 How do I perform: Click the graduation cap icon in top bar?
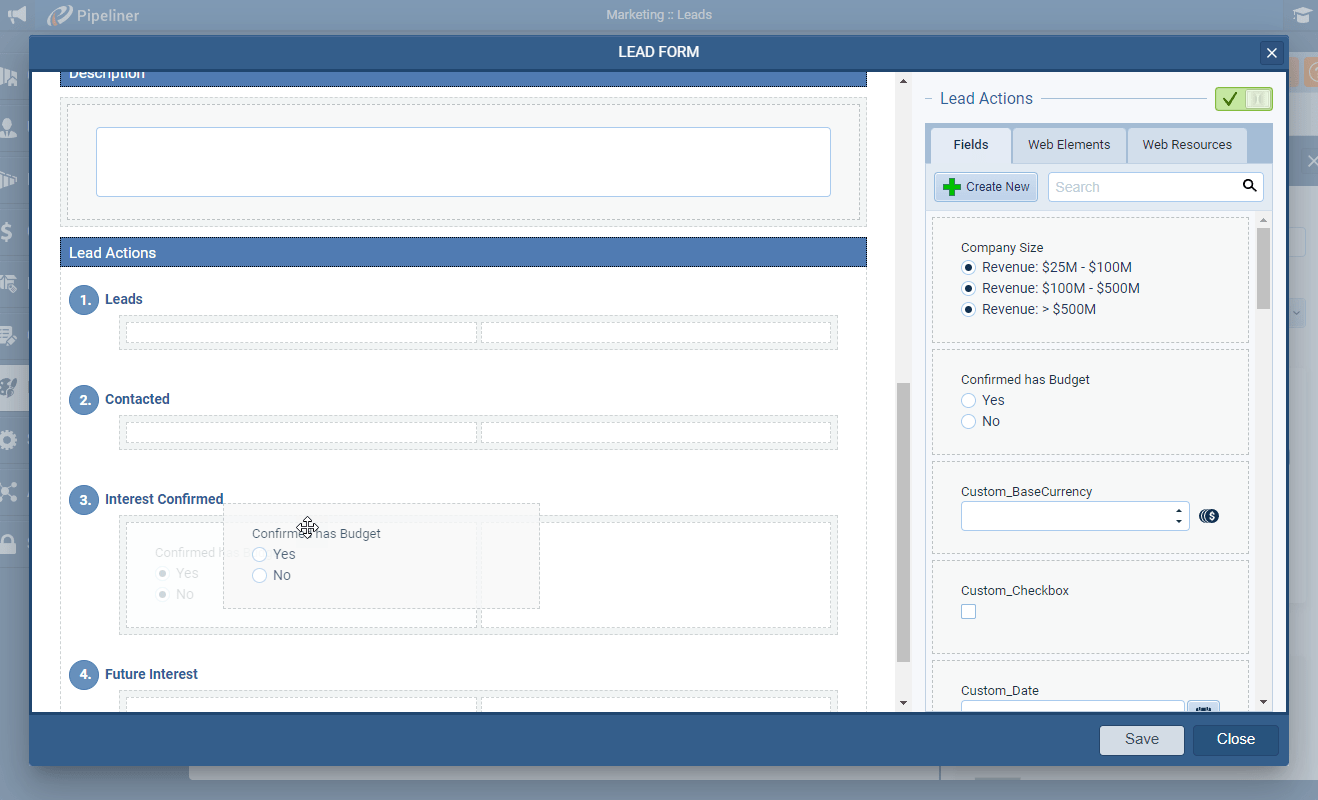[x=1301, y=15]
